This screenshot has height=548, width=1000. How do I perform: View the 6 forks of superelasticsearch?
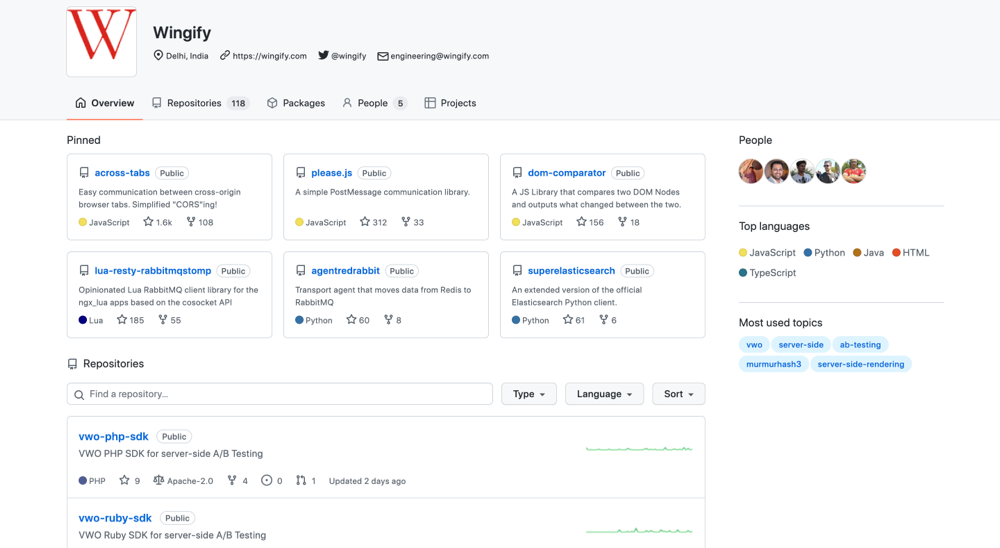608,320
